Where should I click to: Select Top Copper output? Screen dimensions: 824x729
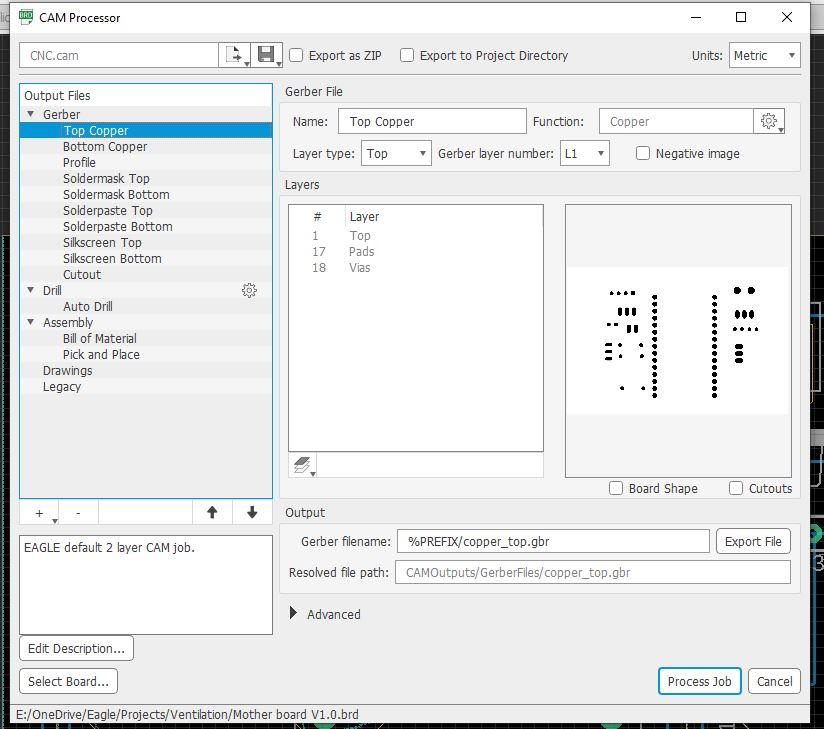(146, 130)
